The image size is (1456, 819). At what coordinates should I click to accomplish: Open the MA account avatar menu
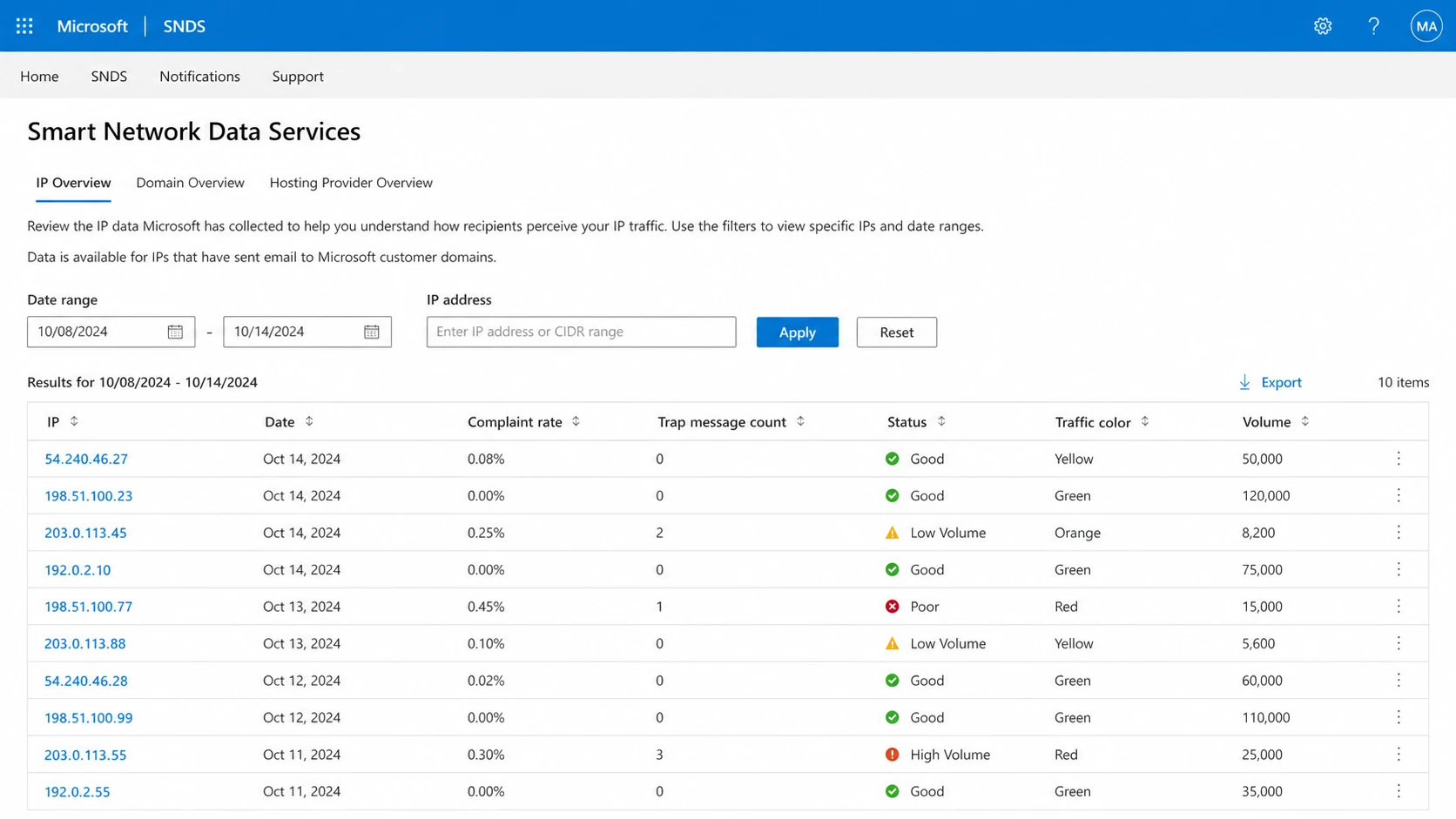pyautogui.click(x=1426, y=26)
